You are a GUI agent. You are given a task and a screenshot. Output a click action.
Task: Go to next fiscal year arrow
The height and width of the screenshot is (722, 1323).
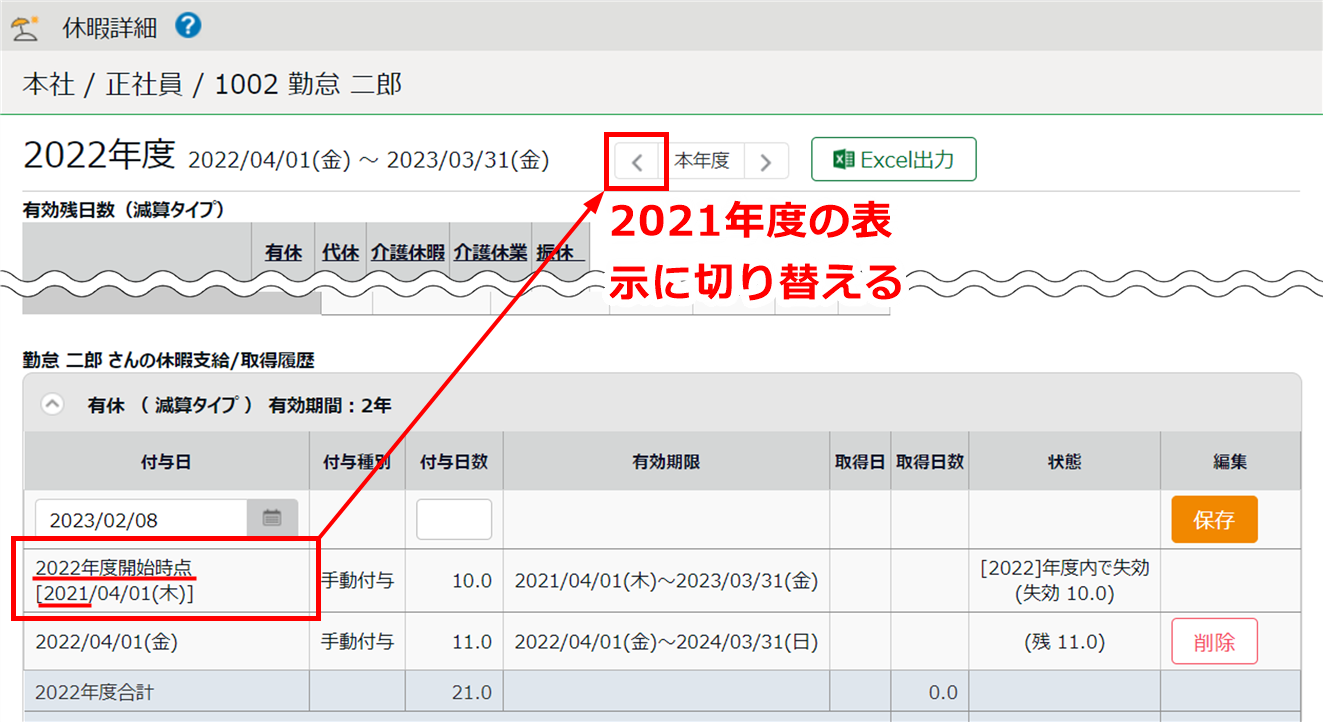[766, 160]
